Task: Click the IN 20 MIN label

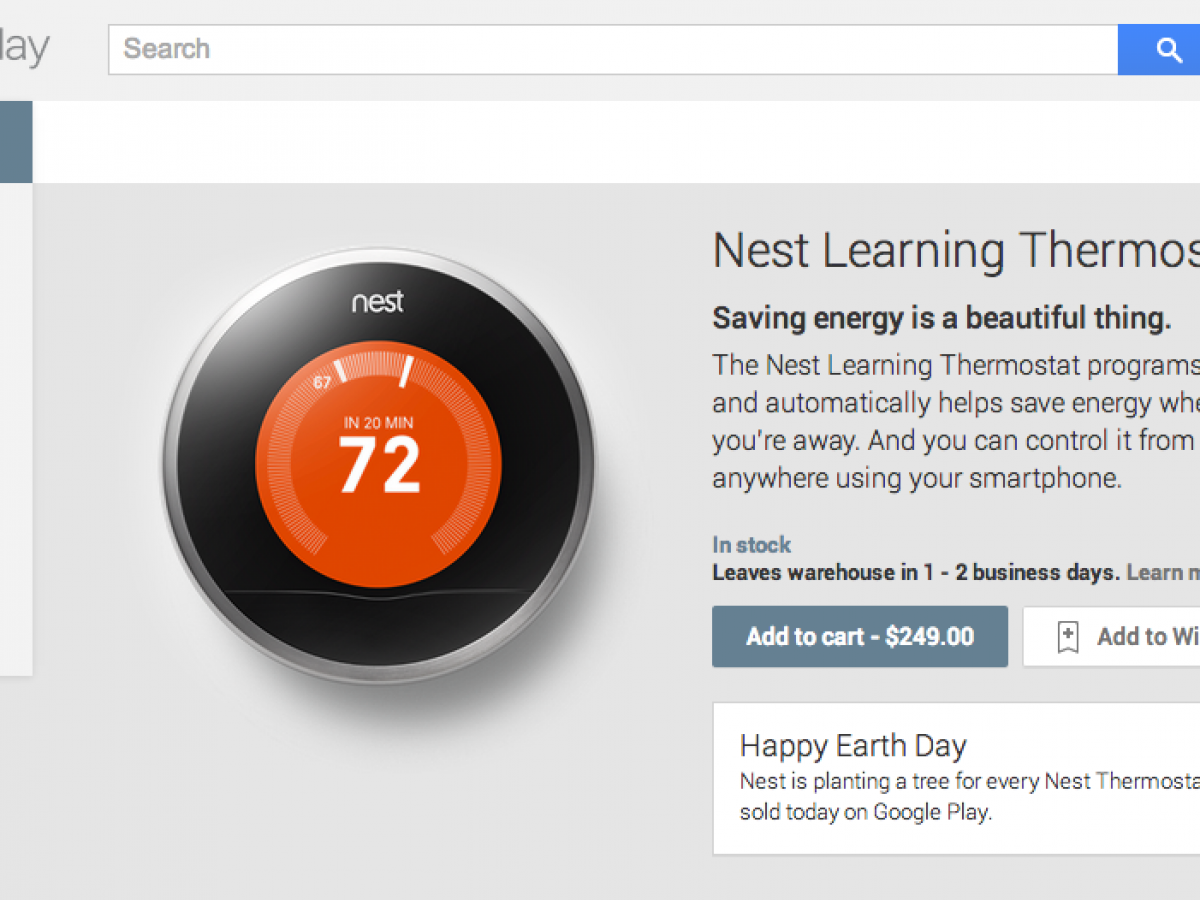Action: click(378, 423)
